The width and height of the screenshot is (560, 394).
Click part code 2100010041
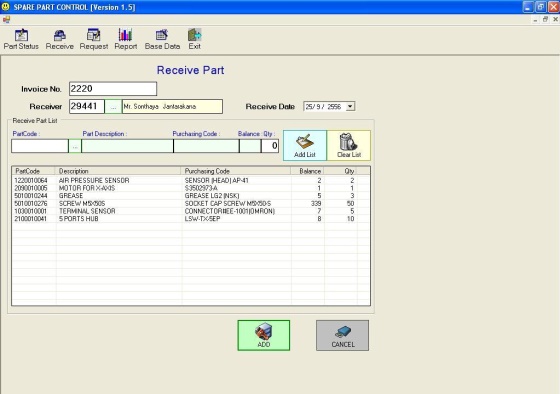click(x=31, y=219)
